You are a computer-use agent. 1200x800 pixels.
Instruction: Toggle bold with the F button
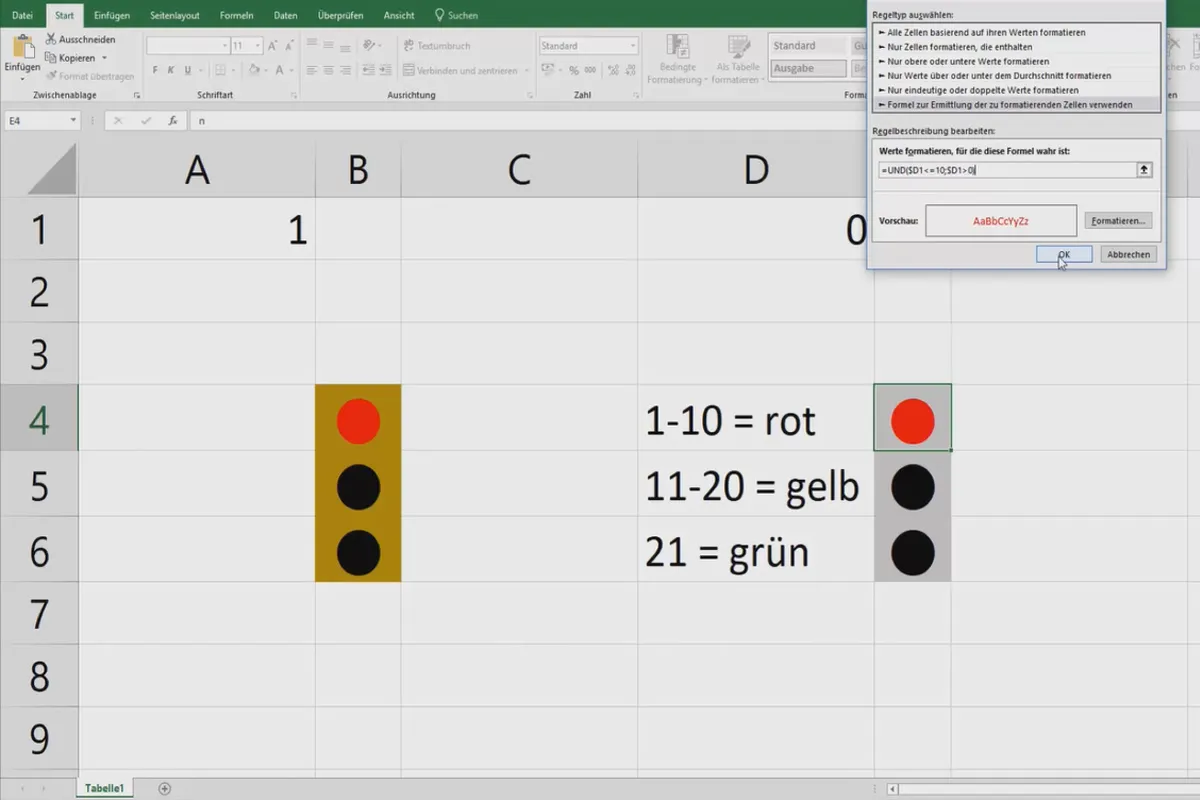point(156,71)
